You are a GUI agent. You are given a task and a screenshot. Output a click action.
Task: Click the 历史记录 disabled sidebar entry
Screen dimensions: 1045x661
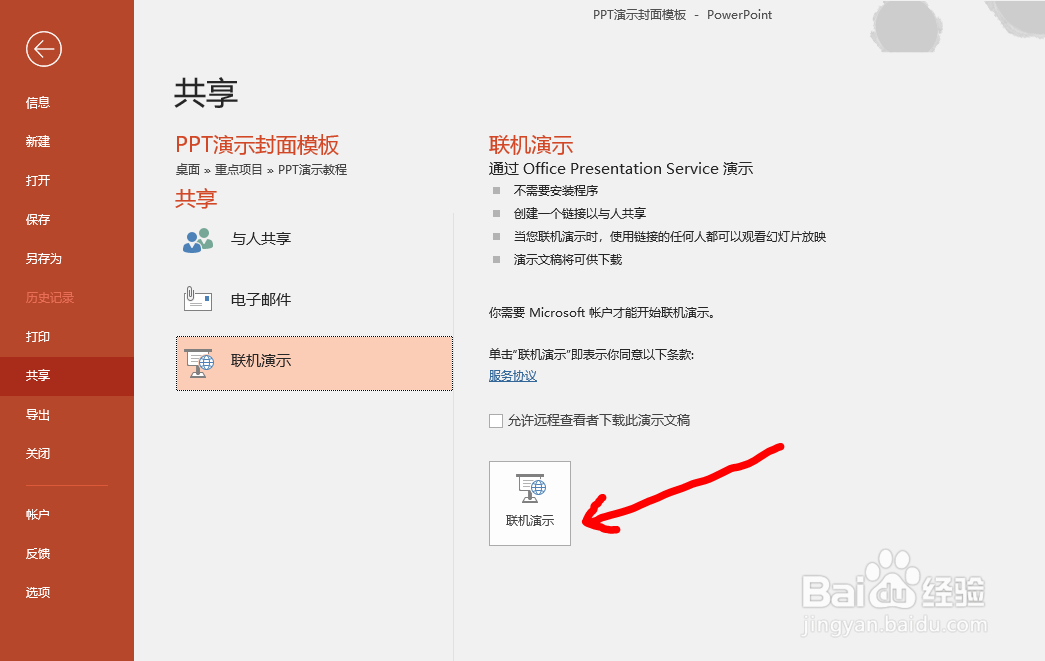pyautogui.click(x=50, y=298)
